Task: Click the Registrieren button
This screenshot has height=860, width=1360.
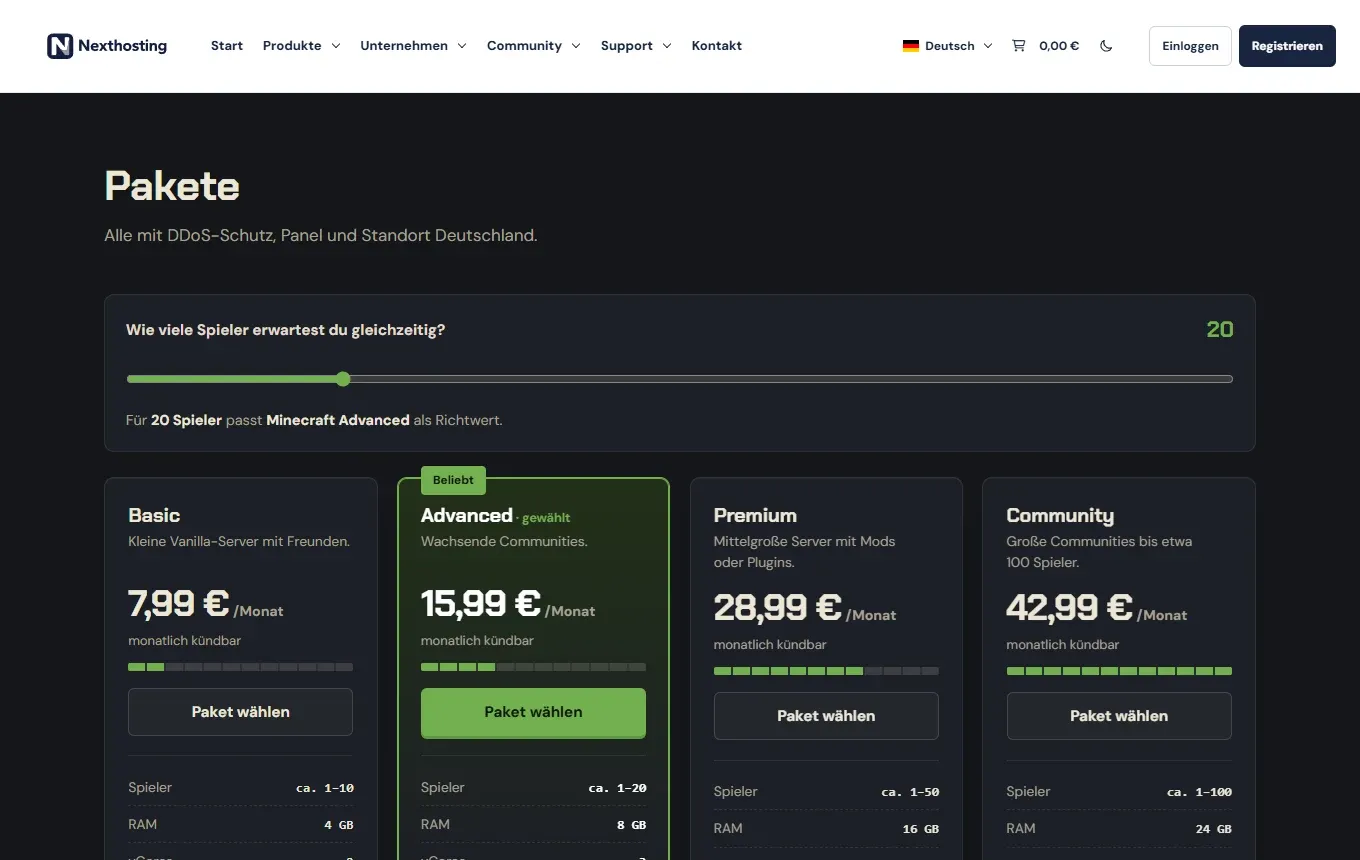Action: (1287, 46)
